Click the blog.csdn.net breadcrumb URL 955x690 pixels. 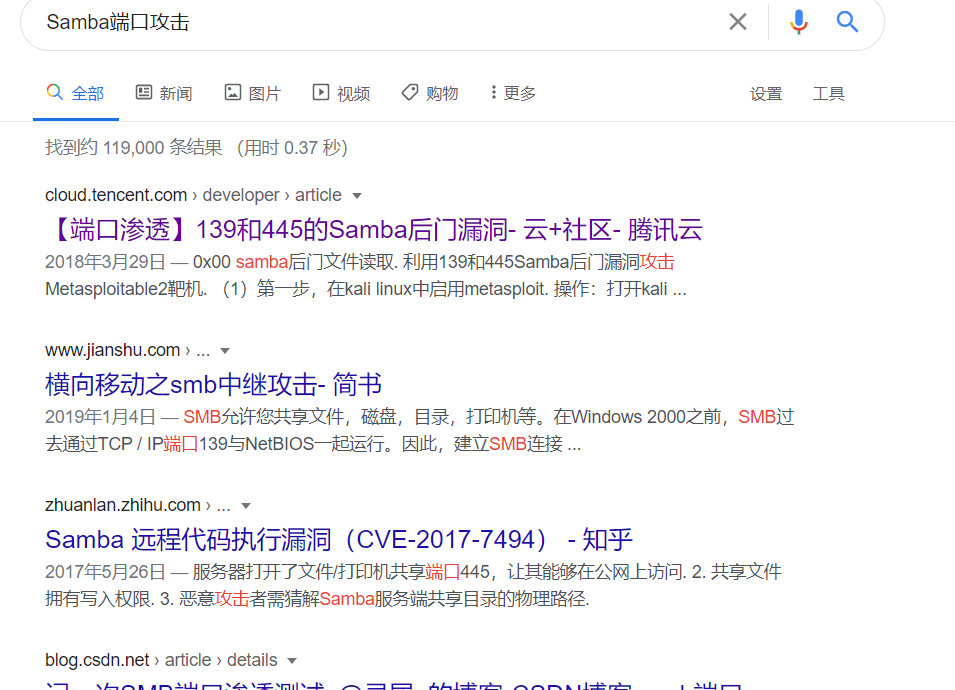tap(161, 660)
